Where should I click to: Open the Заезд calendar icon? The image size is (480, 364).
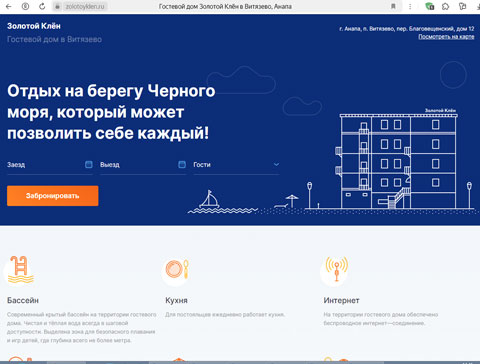click(89, 164)
